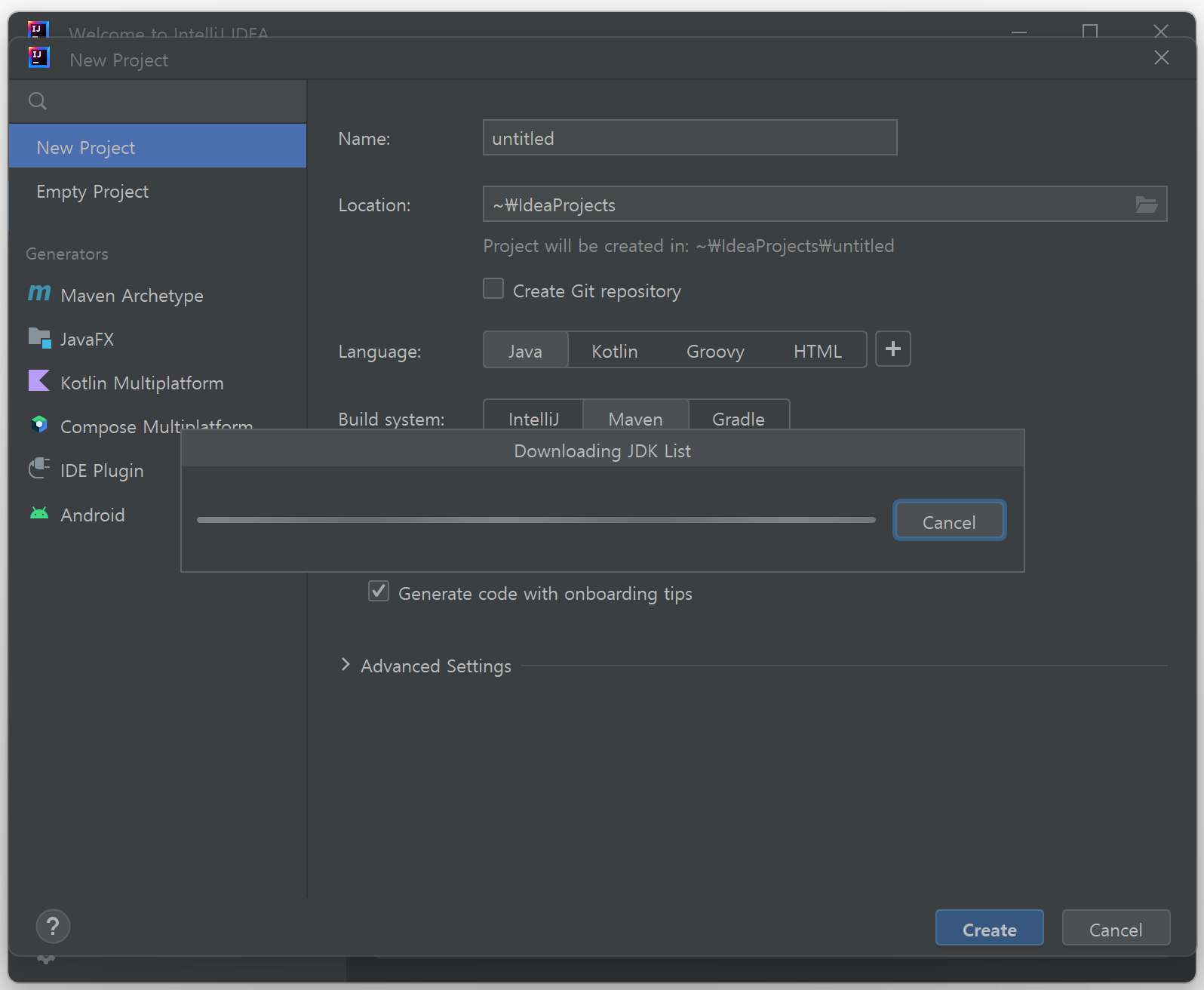1204x990 pixels.
Task: Maximize the Welcome to IntelliJ IDEA window
Action: click(1090, 31)
